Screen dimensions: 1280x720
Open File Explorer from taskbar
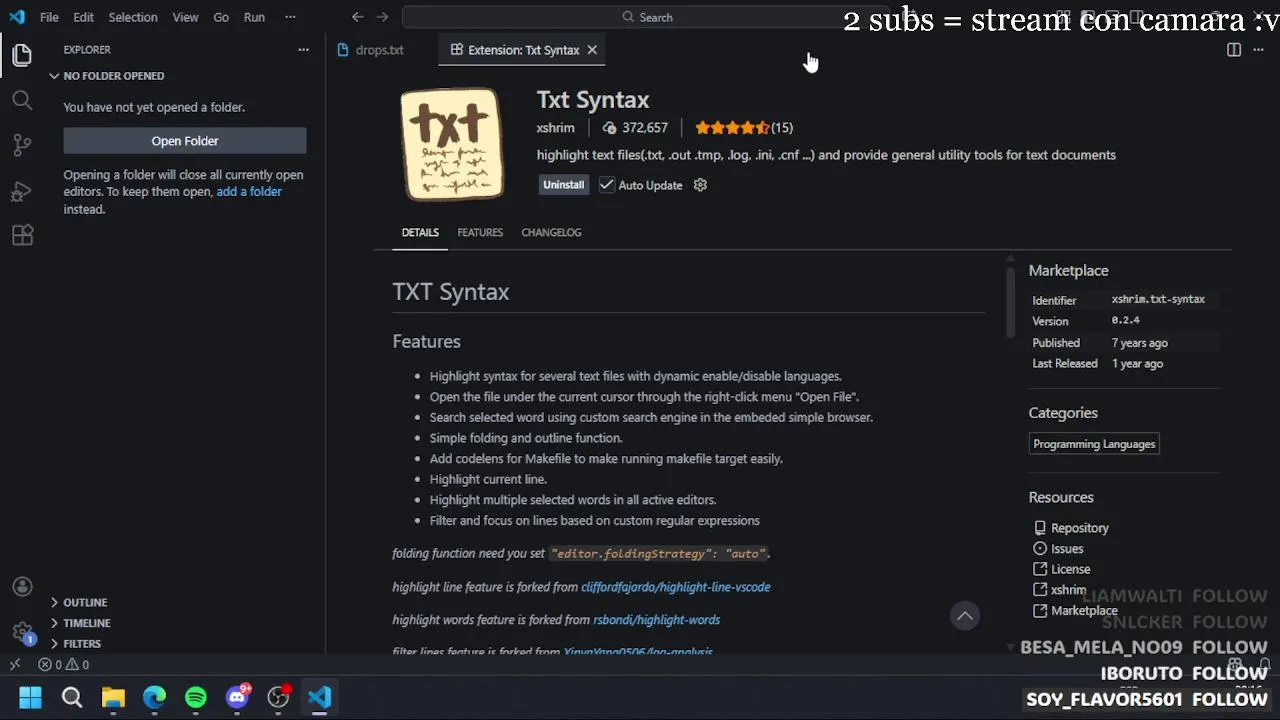pyautogui.click(x=113, y=697)
